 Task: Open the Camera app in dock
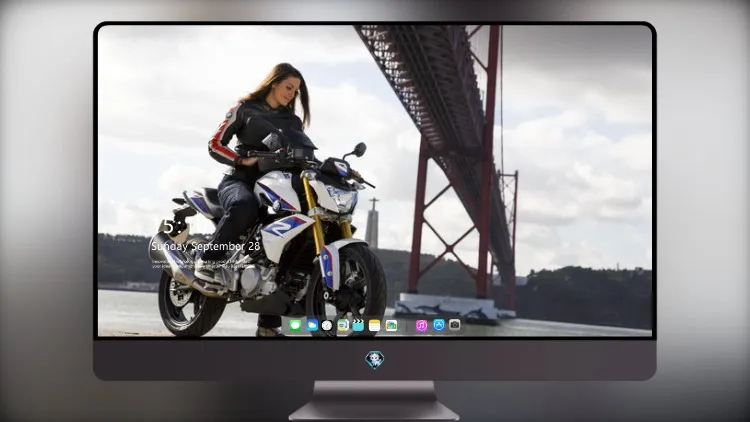(455, 325)
